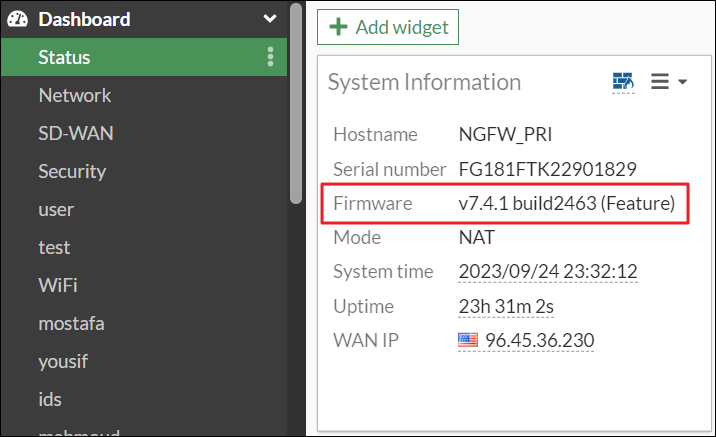The image size is (716, 437).
Task: Open the 'mostafa' dashboard
Action: pos(71,324)
